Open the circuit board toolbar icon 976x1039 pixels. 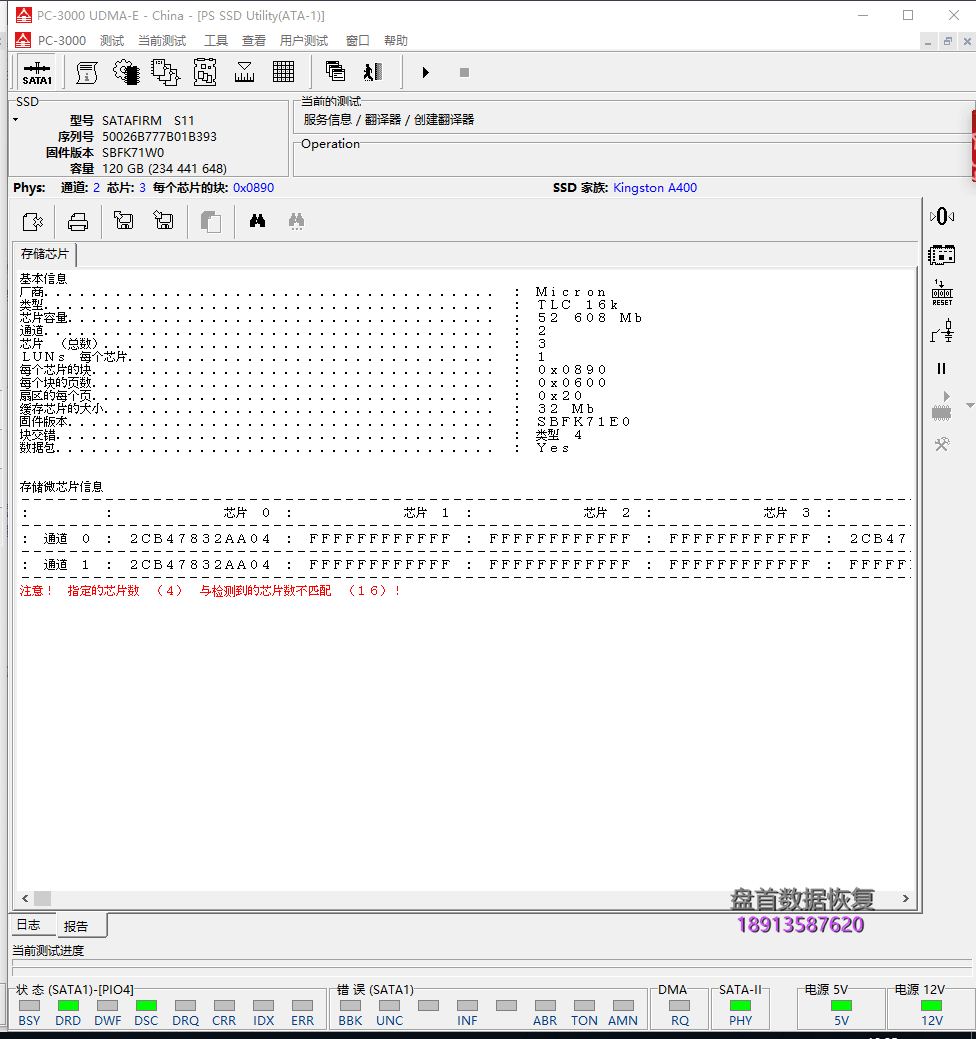205,72
